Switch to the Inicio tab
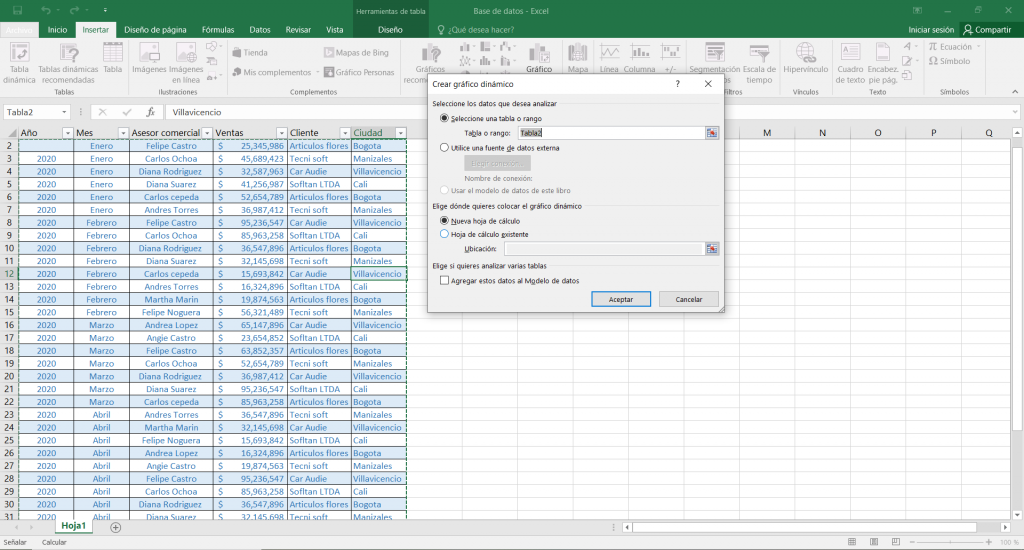This screenshot has width=1024, height=550. click(x=57, y=29)
